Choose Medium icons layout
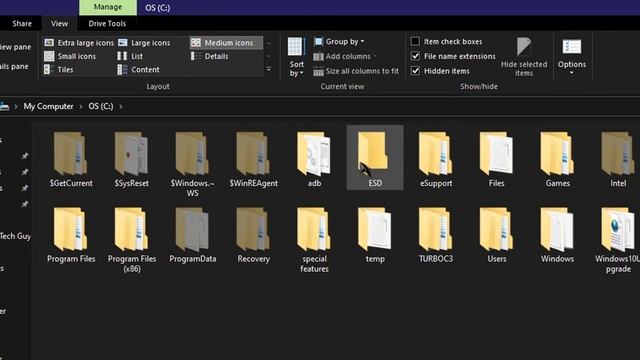640x360 pixels. pos(227,42)
